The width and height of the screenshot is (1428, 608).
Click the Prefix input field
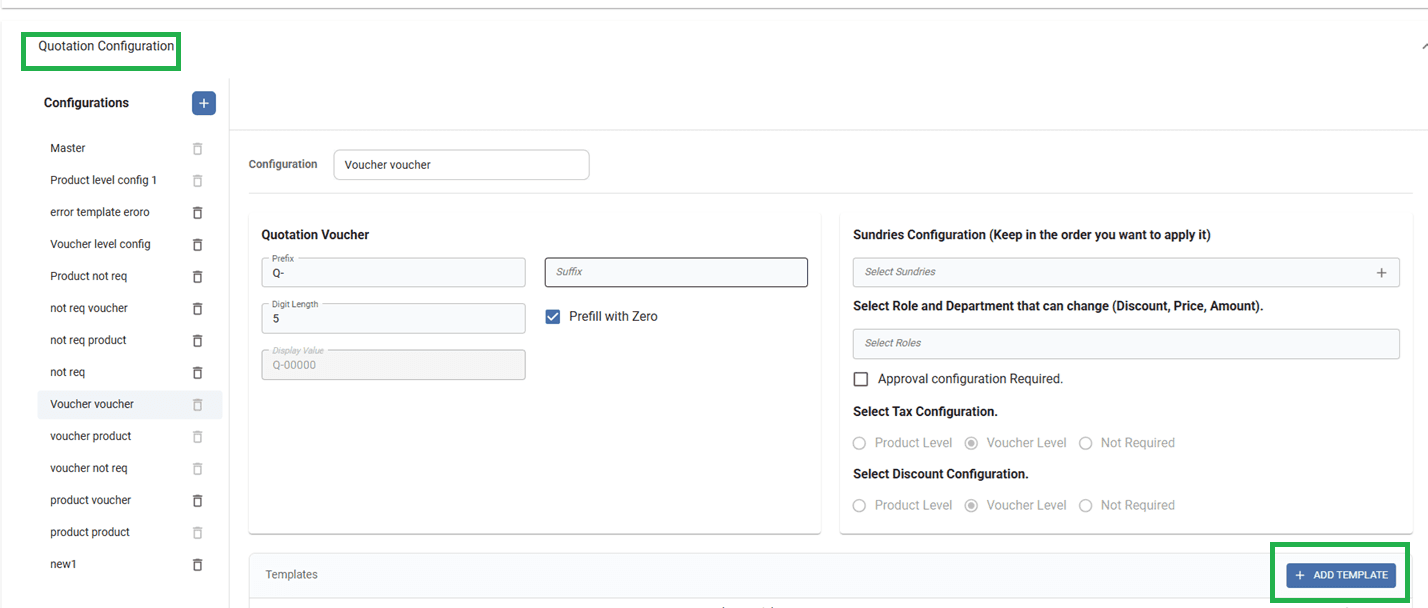pos(393,272)
